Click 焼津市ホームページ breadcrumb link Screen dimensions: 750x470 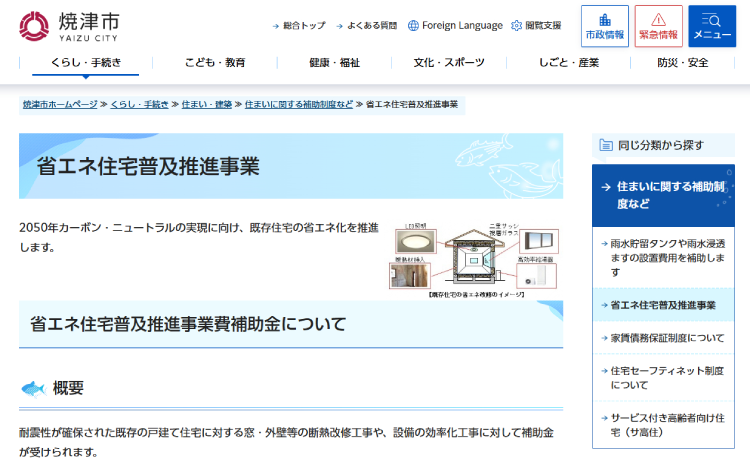[x=60, y=104]
